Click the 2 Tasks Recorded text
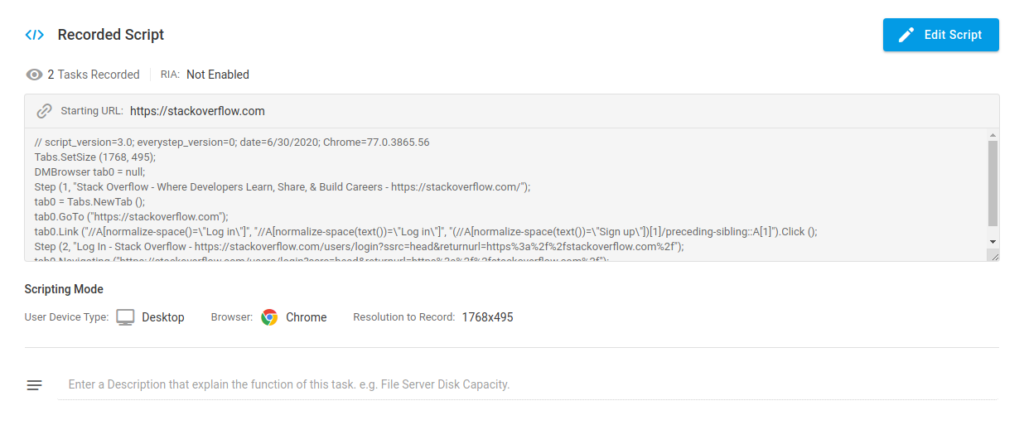1024x425 pixels. (93, 75)
